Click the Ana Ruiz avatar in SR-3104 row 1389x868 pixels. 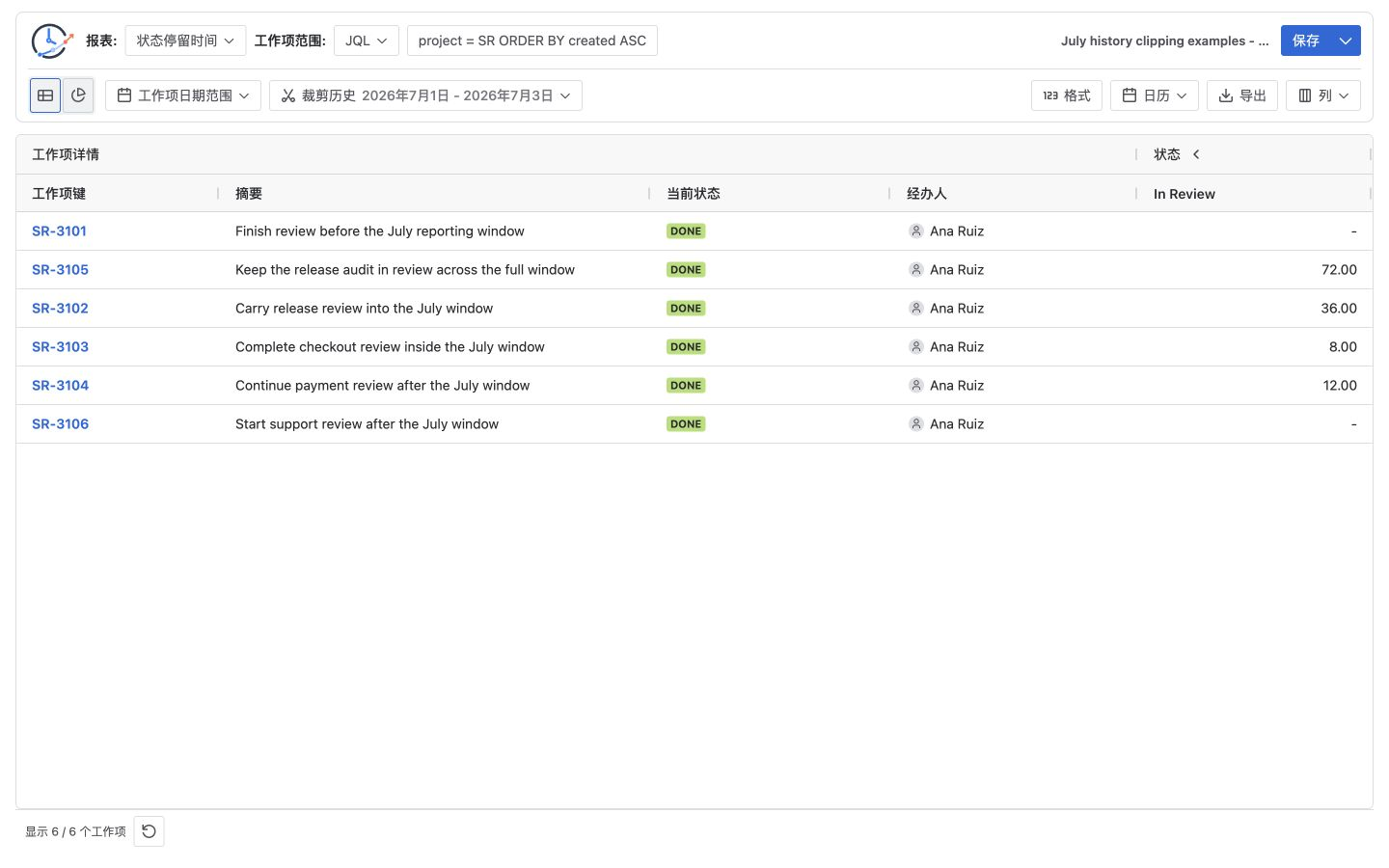click(x=916, y=386)
